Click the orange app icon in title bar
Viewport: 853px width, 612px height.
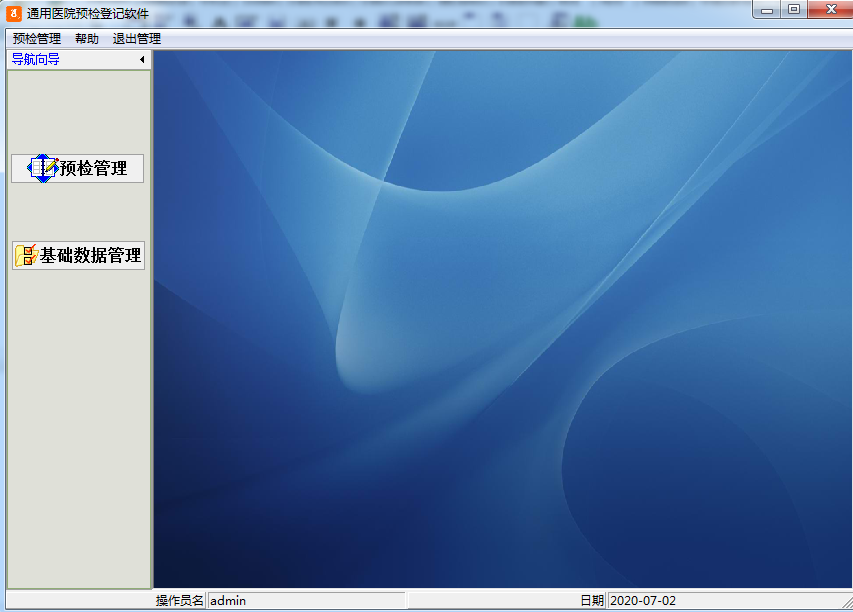point(14,13)
